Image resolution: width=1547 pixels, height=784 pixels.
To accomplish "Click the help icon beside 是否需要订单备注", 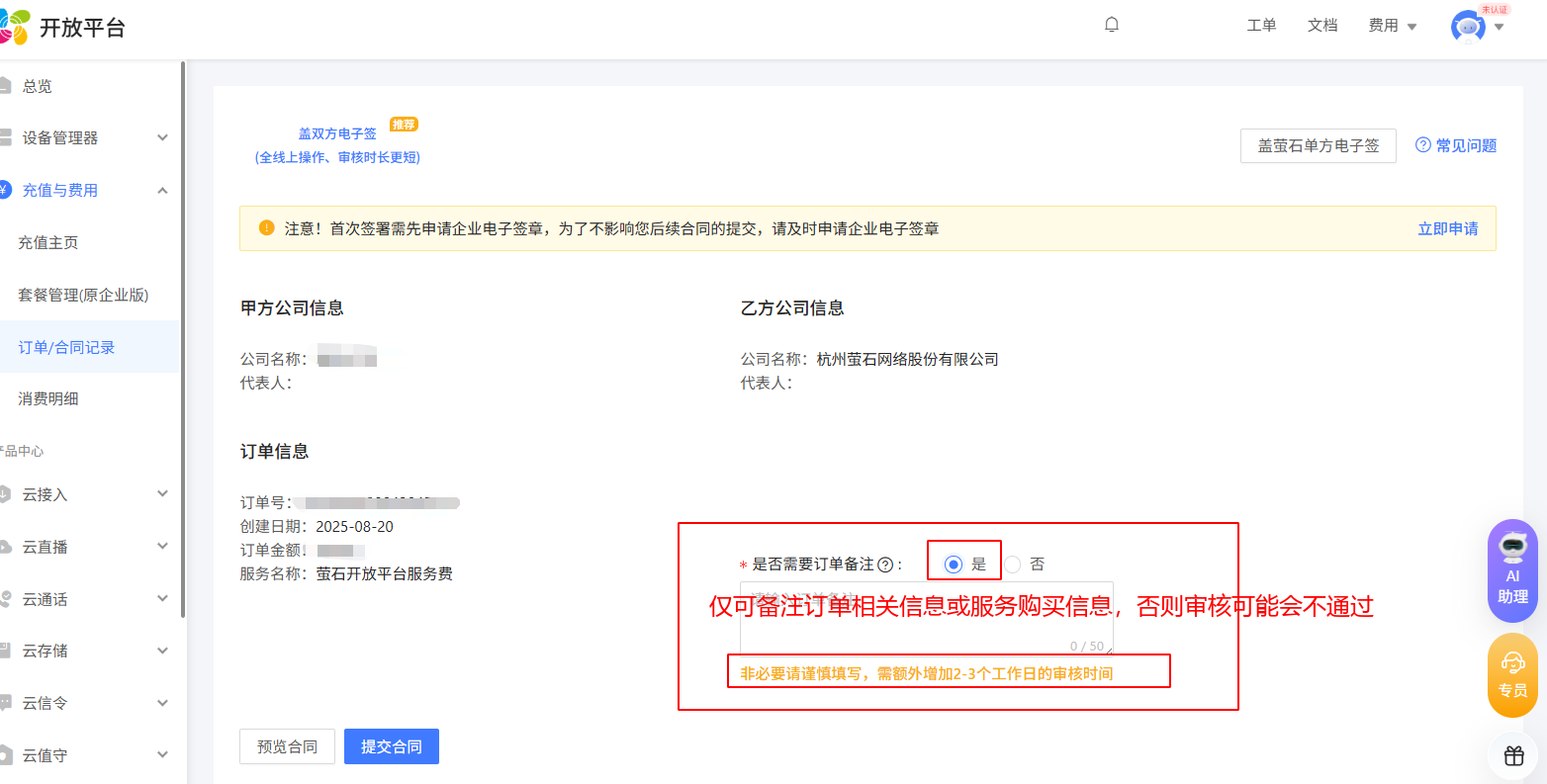I will click(885, 565).
